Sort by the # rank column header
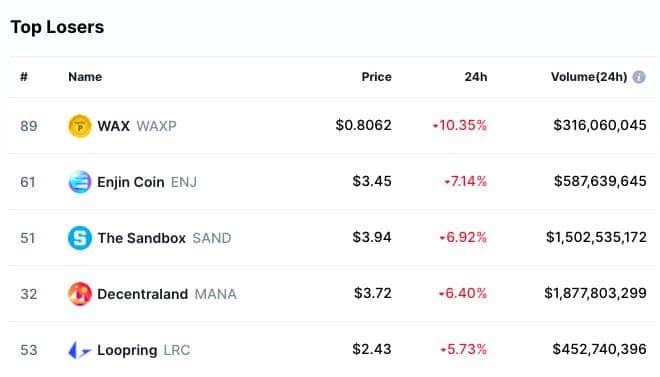The height and width of the screenshot is (377, 660). pyautogui.click(x=24, y=77)
